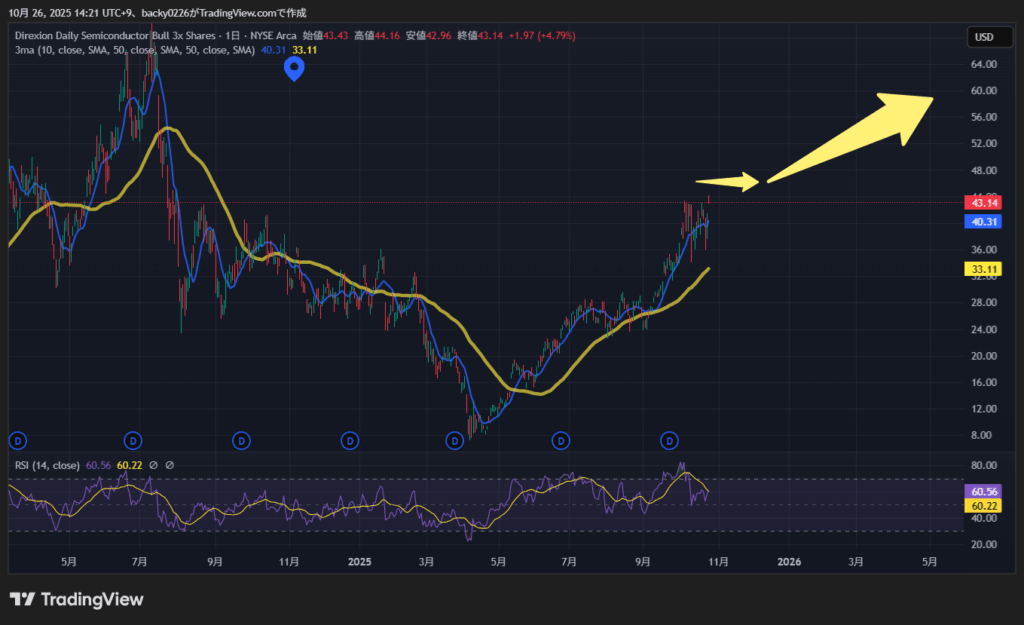Screen dimensions: 1024x625
Task: Click the blue 40.31 axis price label
Action: pos(977,222)
